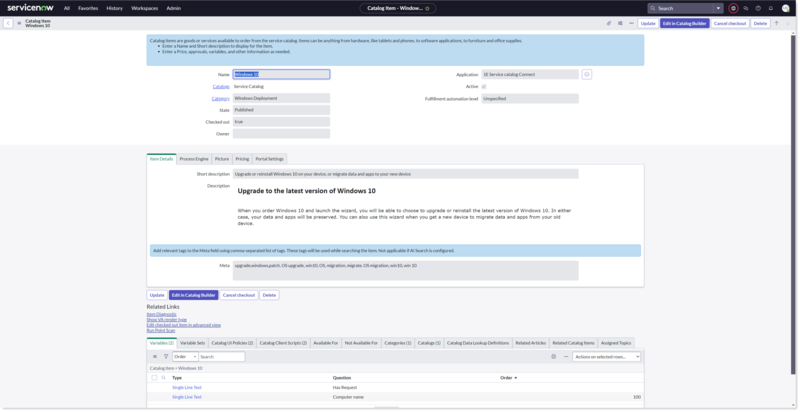Favorite this page with the star icon

(427, 8)
